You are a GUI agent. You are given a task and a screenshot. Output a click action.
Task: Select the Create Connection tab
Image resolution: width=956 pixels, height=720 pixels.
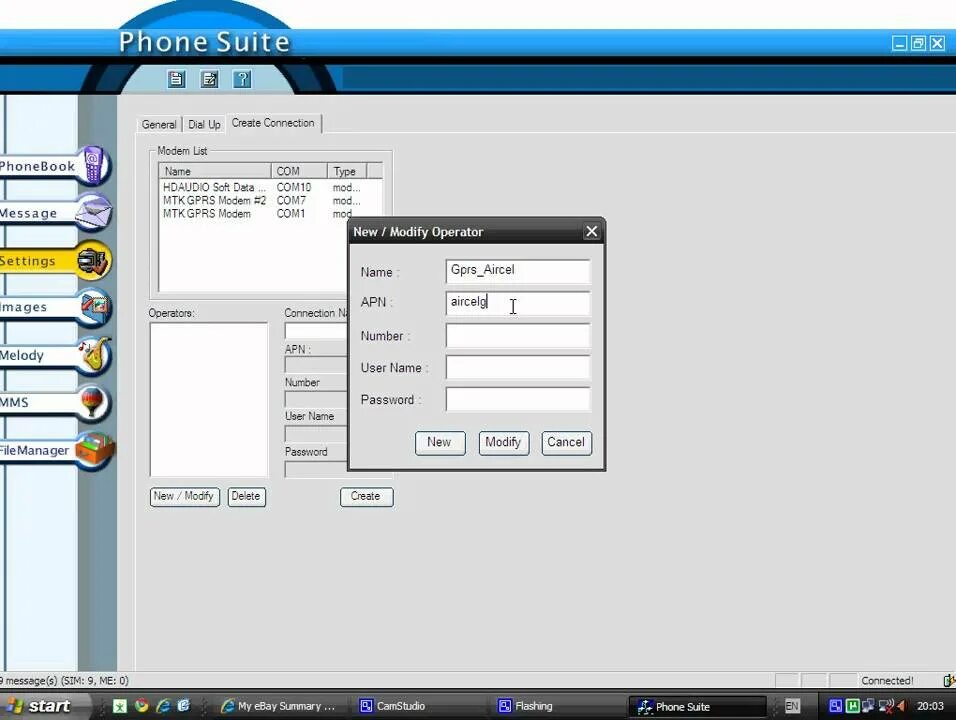click(x=273, y=123)
